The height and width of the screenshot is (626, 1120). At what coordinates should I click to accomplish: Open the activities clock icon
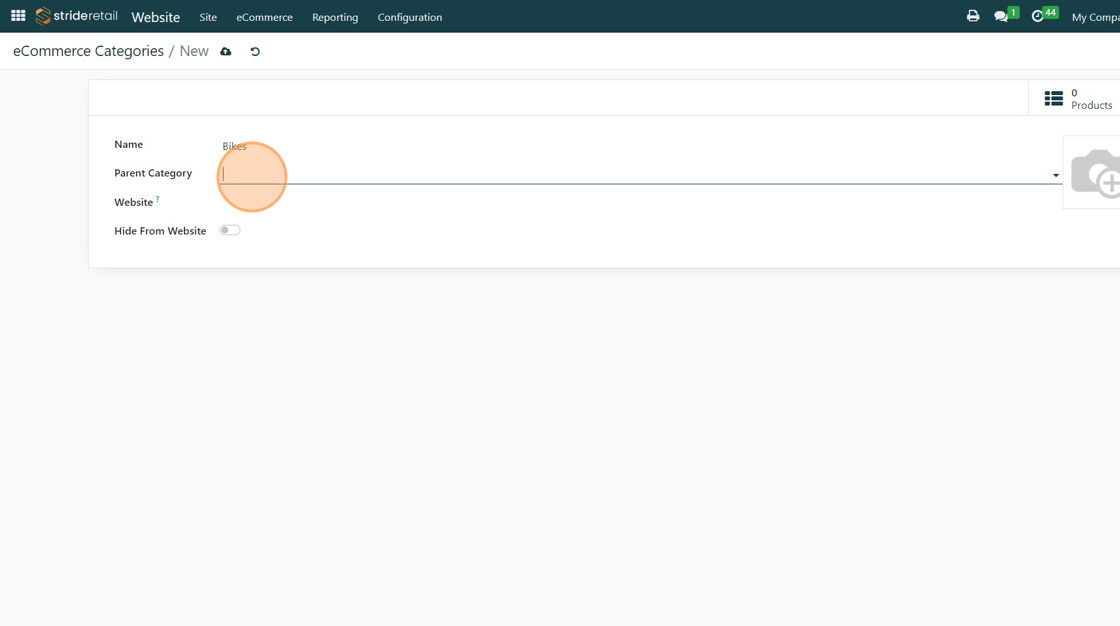[x=1038, y=16]
